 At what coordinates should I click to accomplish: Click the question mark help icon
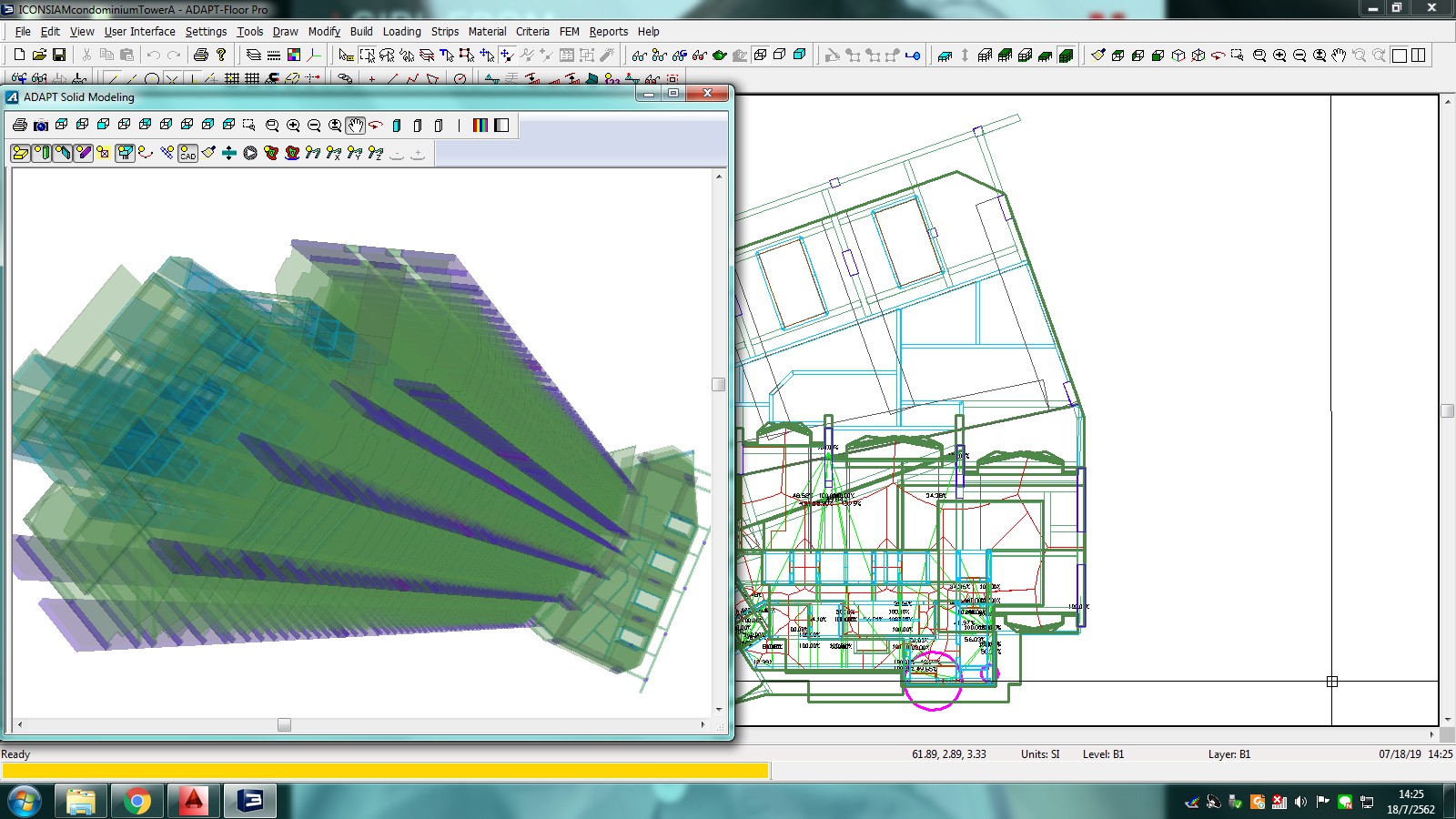click(221, 56)
